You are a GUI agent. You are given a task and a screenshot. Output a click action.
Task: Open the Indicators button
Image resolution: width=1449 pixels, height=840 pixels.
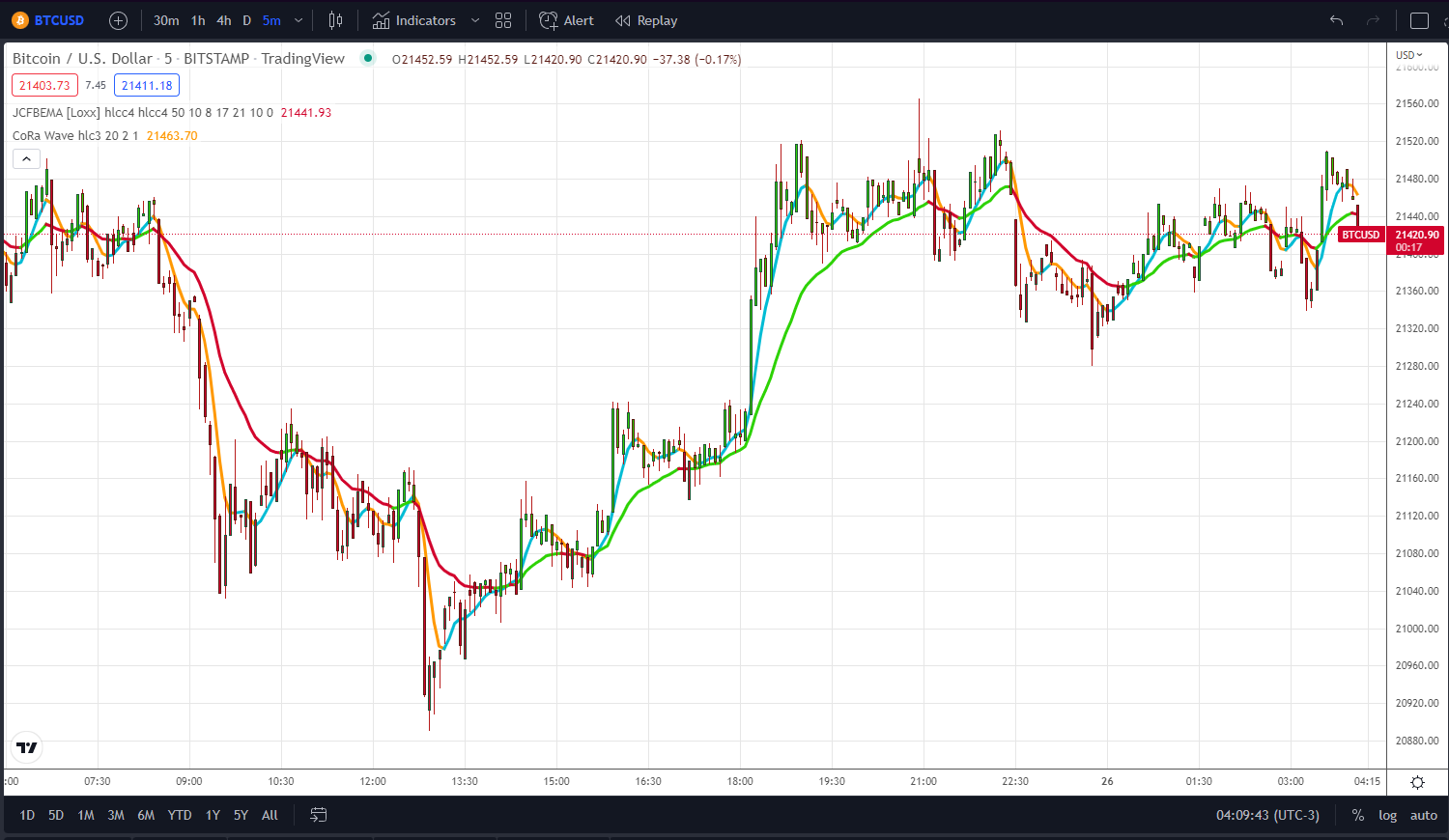pos(414,20)
